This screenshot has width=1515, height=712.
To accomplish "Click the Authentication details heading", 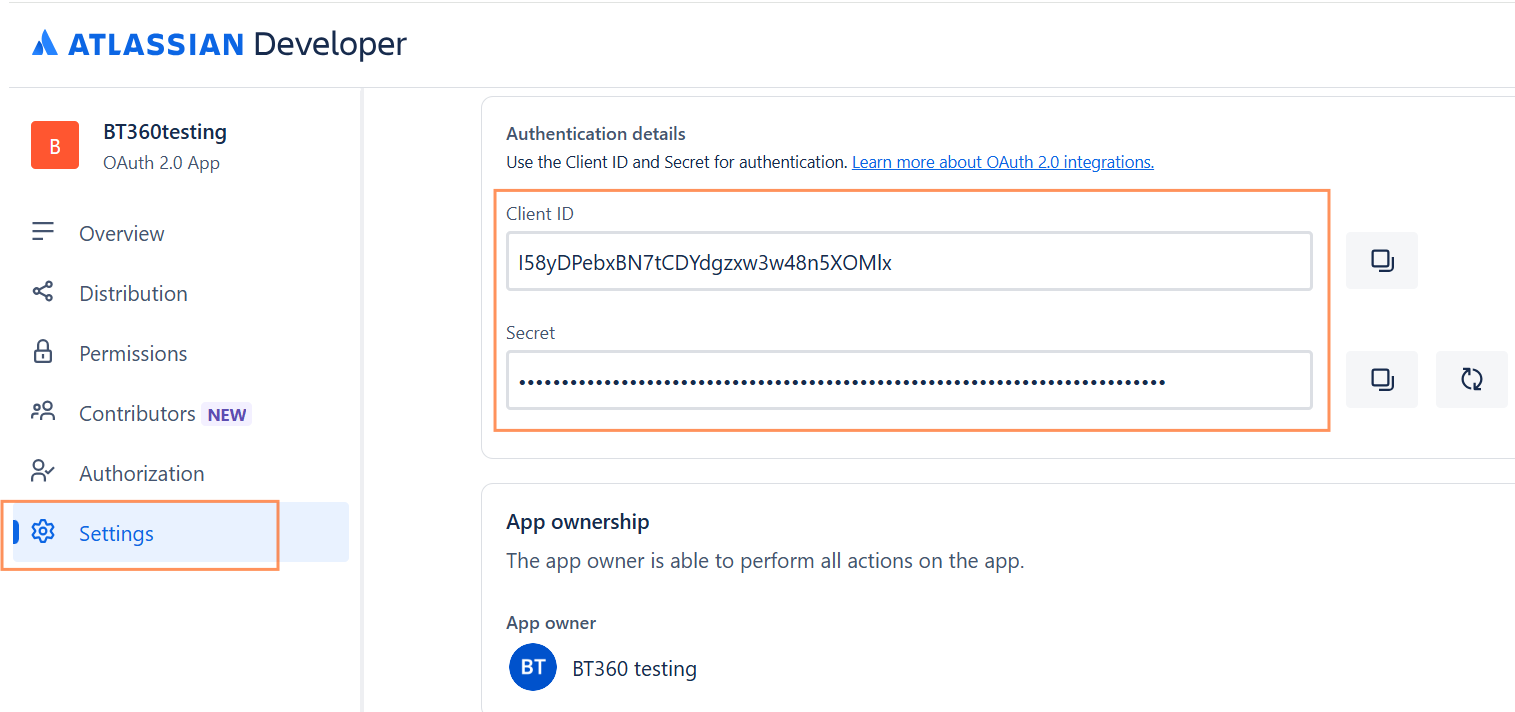I will coord(596,133).
